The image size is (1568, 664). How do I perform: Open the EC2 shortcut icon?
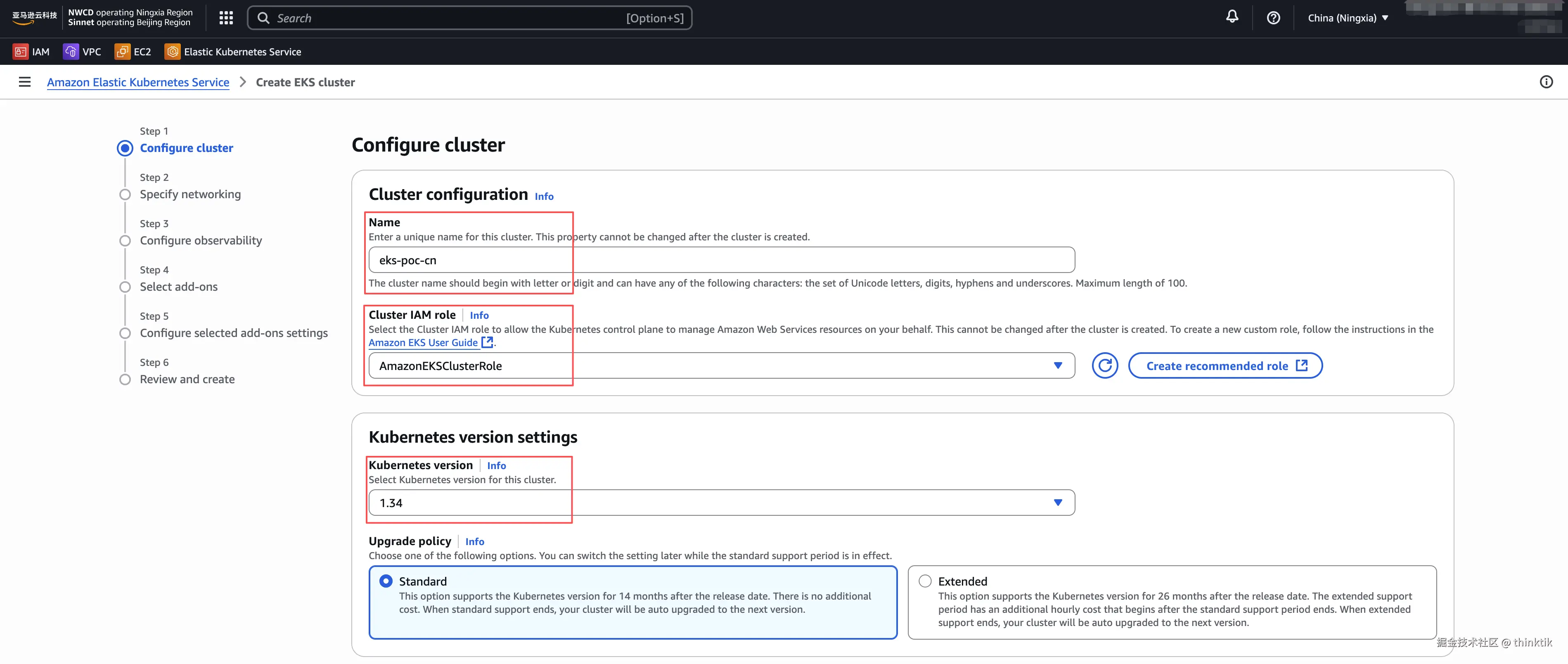coord(122,52)
